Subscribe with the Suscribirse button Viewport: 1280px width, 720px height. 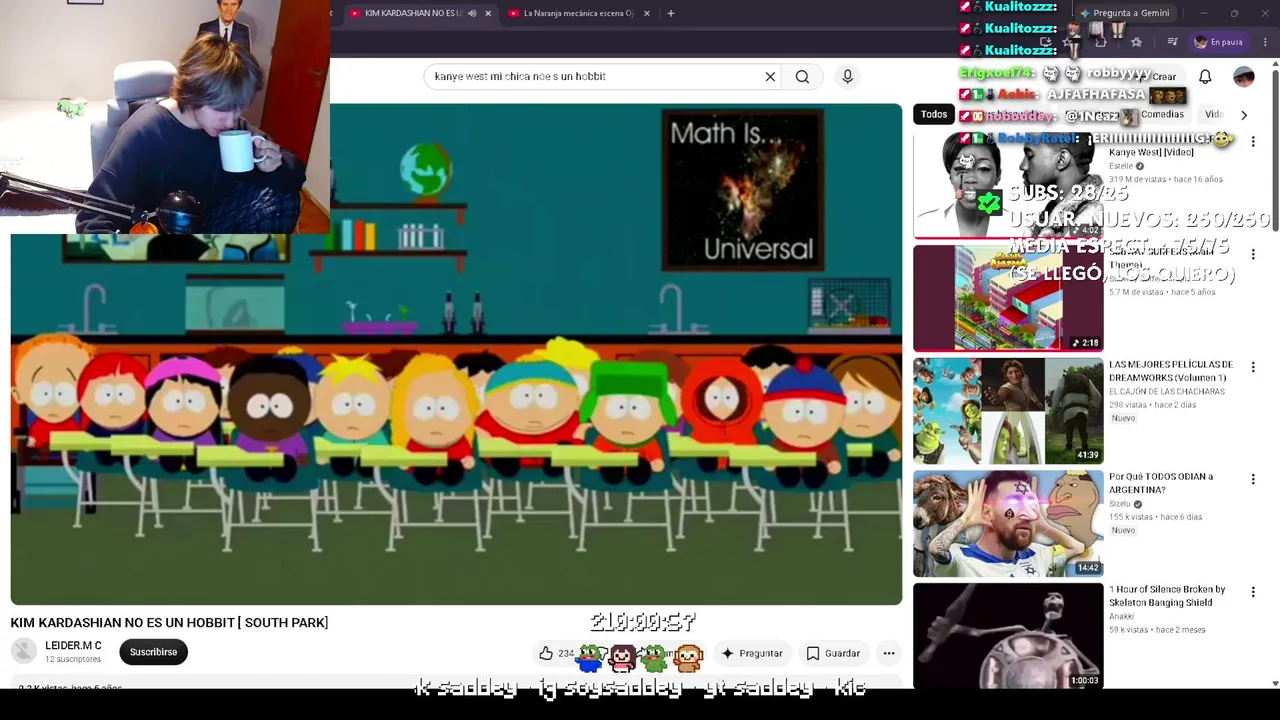(x=153, y=652)
